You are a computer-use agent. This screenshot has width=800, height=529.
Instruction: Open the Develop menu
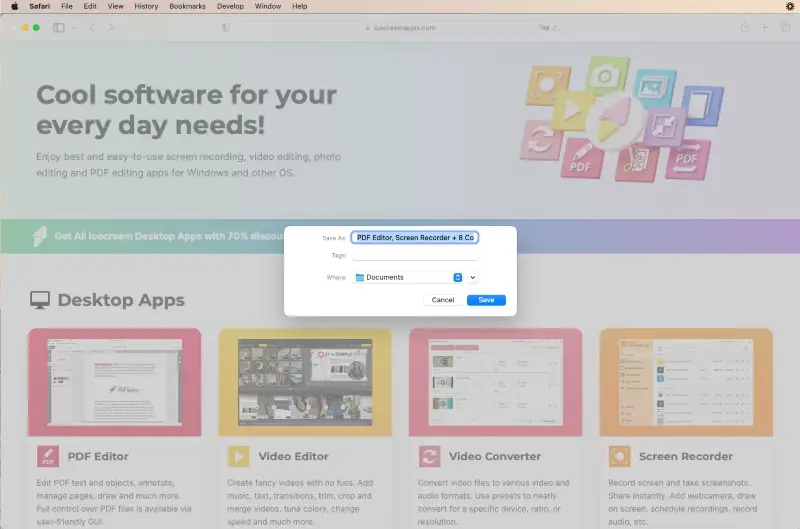230,6
